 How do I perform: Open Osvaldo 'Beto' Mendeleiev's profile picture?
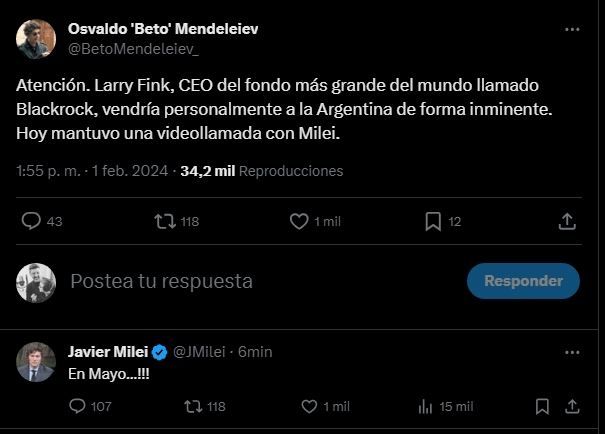(36, 38)
